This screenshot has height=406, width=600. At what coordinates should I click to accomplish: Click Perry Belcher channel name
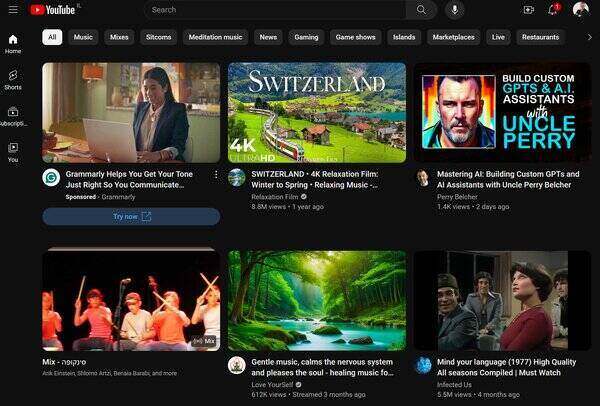[x=457, y=197]
